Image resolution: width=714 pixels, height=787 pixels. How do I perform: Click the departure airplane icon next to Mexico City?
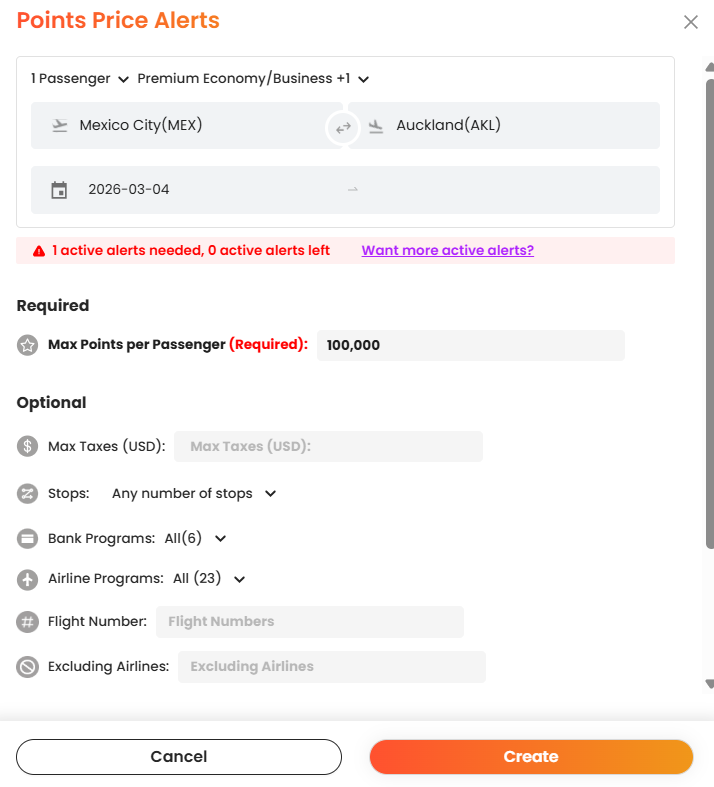click(x=60, y=125)
